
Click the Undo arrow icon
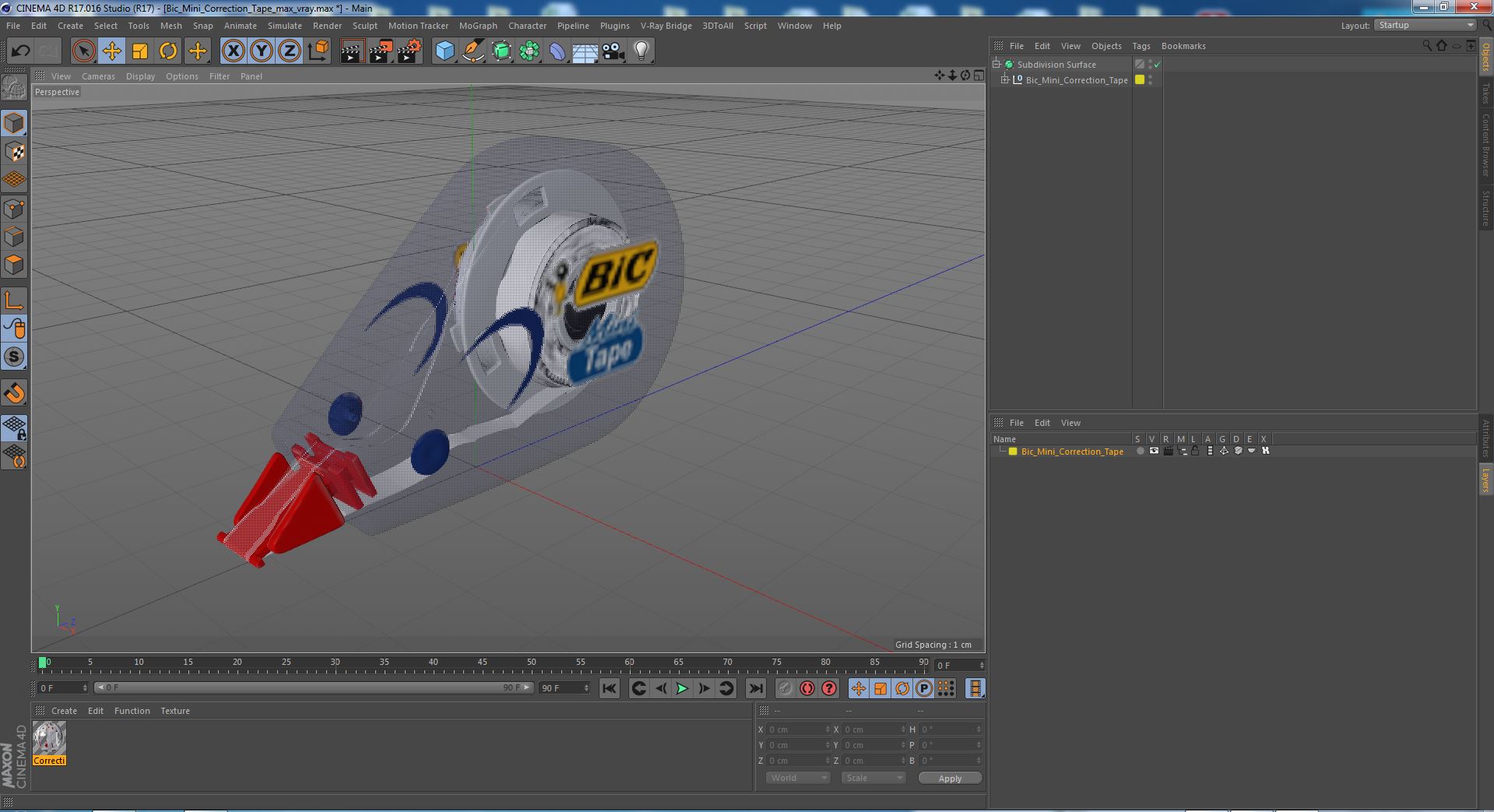(20, 51)
